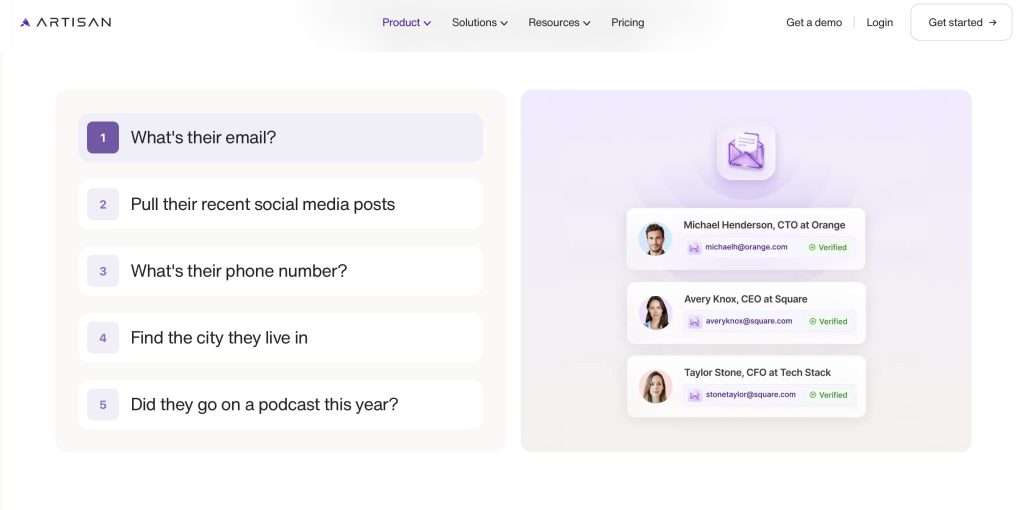Select step 3 What's their phone number

tap(280, 271)
